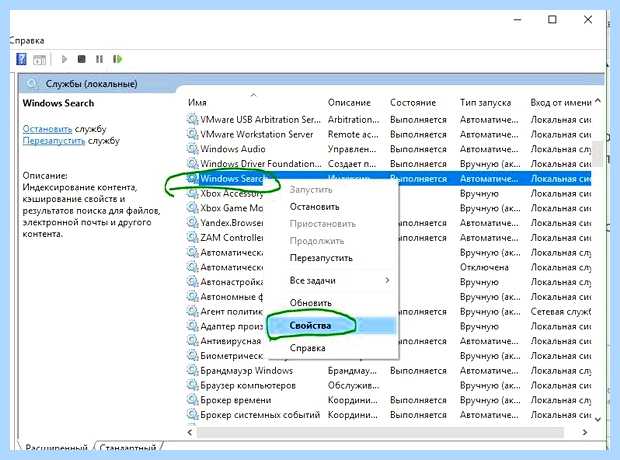Switch to the Стандартный tab

[x=128, y=447]
